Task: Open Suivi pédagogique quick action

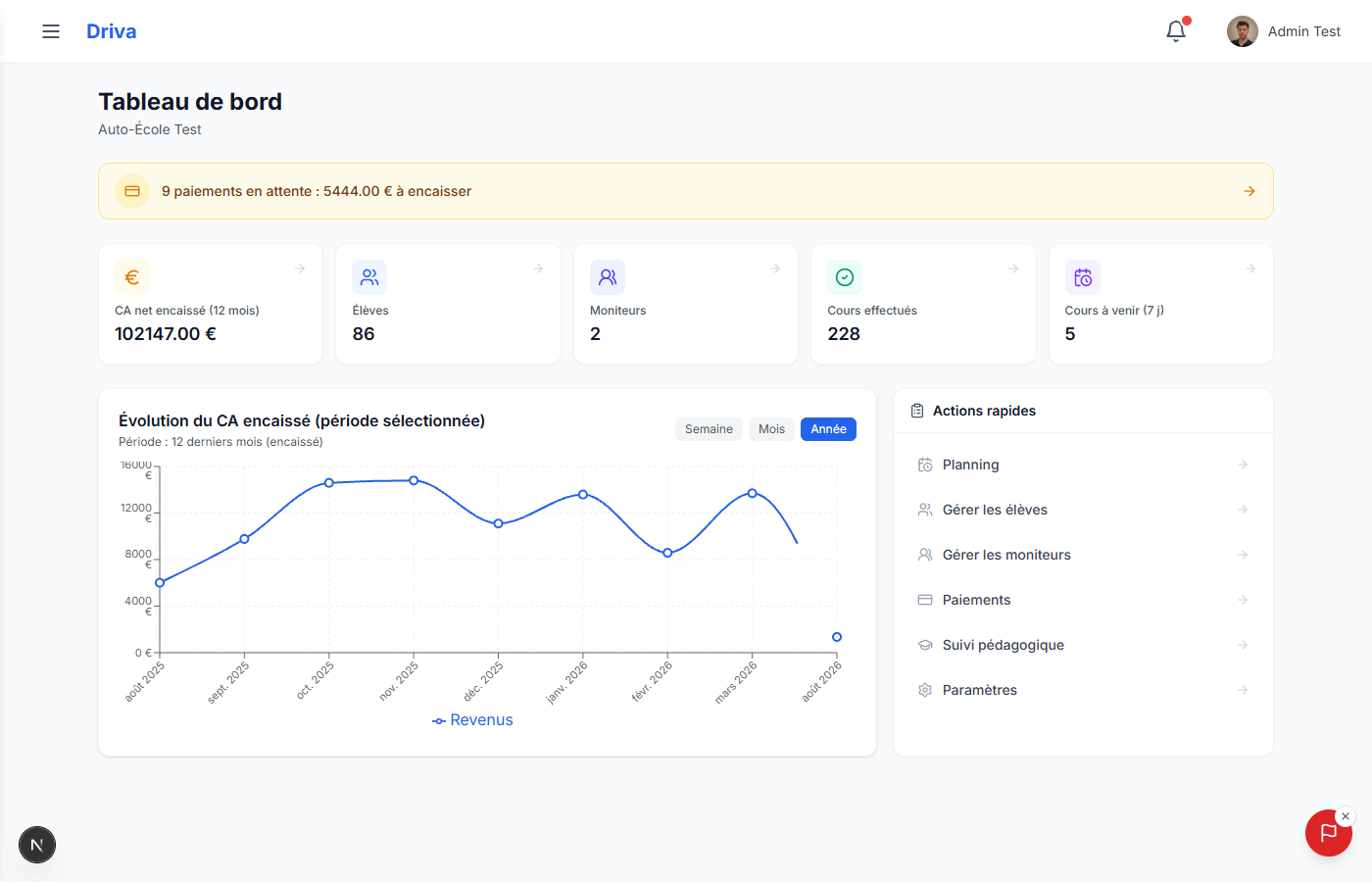Action: click(x=1083, y=645)
